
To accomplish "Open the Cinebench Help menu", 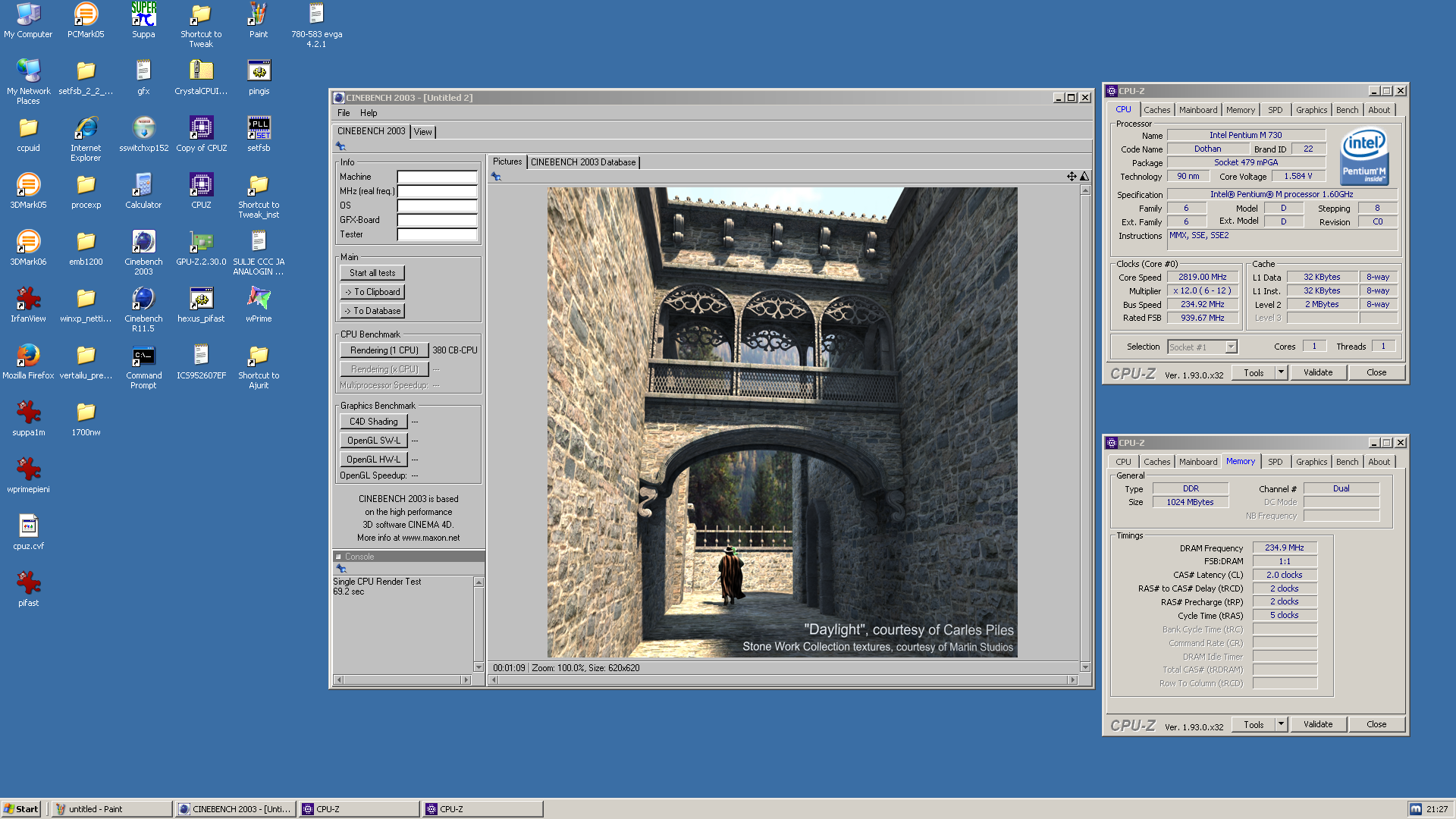I will click(369, 113).
